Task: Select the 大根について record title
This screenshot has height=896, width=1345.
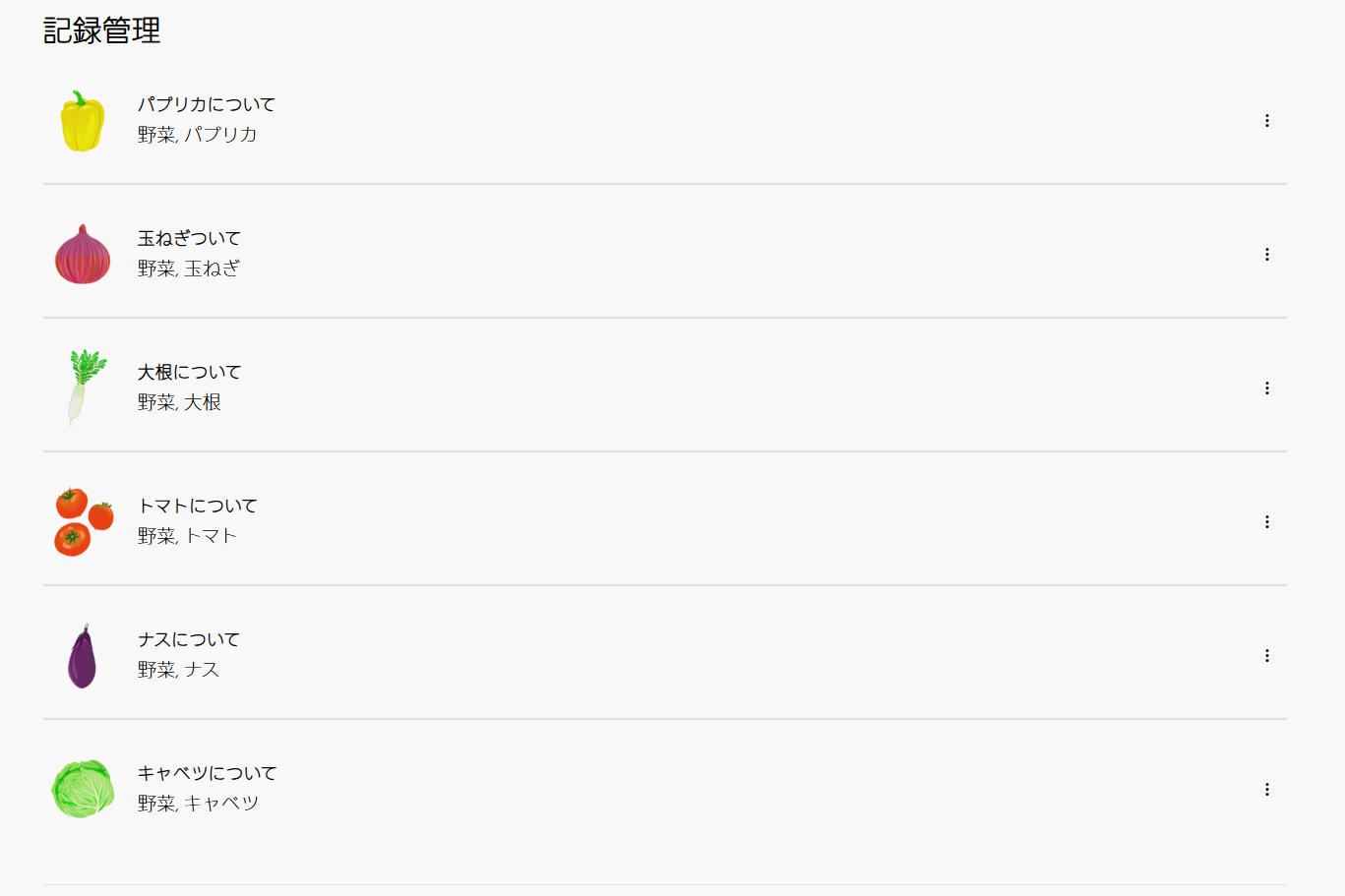Action: (x=189, y=372)
